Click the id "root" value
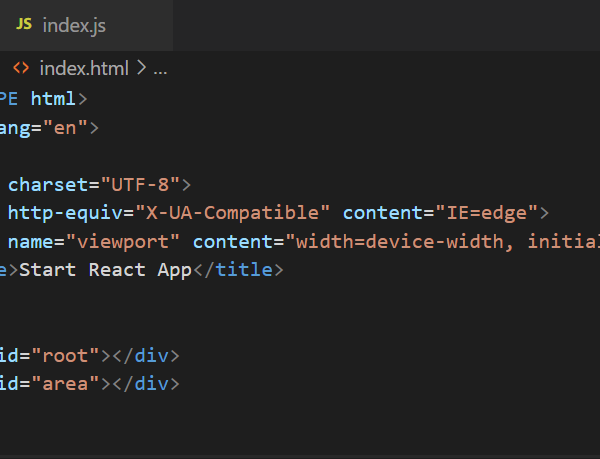The height and width of the screenshot is (459, 600). (x=67, y=355)
